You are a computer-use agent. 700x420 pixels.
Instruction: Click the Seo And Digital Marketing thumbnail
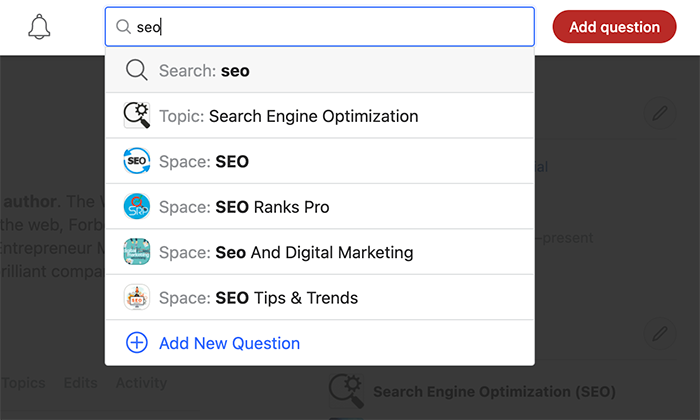pos(137,252)
